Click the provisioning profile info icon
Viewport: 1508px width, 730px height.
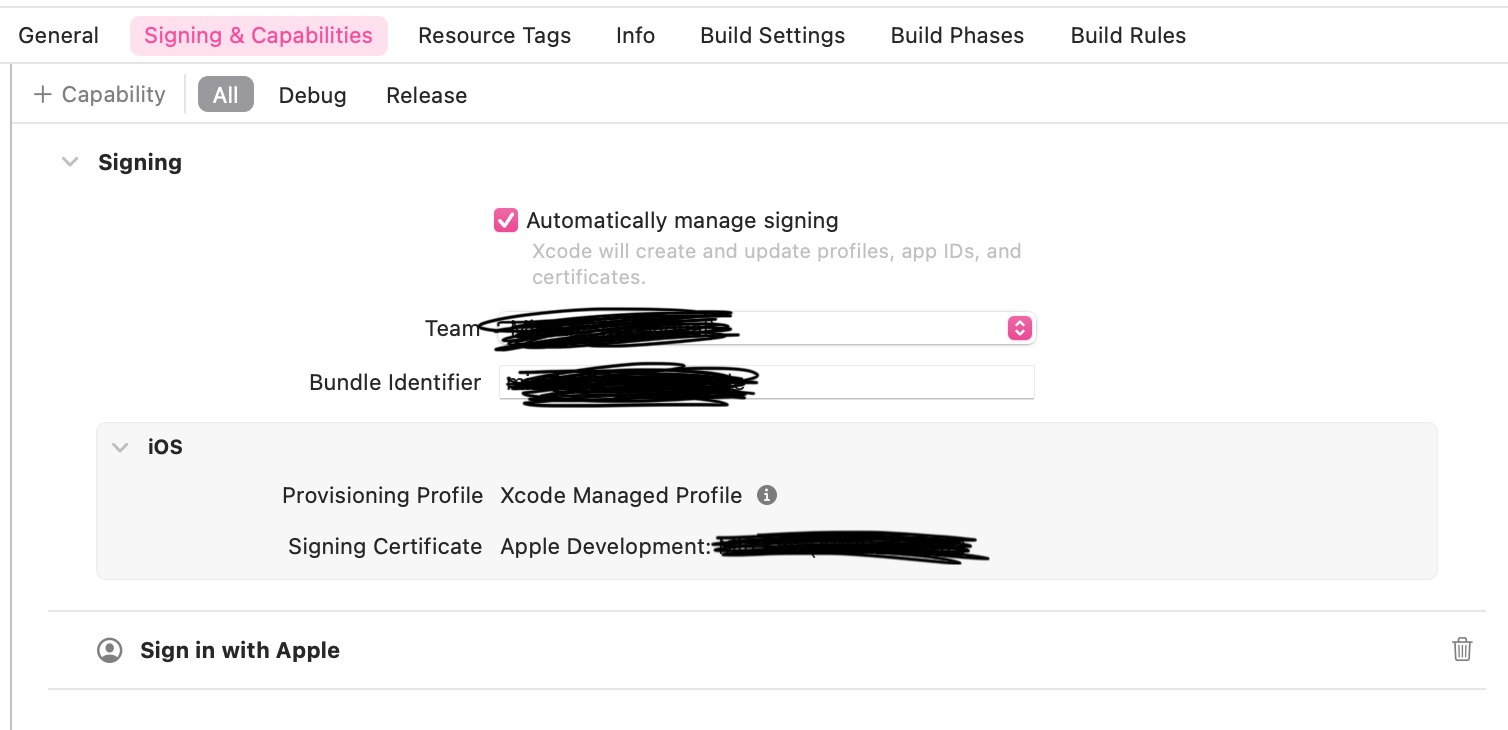(767, 495)
